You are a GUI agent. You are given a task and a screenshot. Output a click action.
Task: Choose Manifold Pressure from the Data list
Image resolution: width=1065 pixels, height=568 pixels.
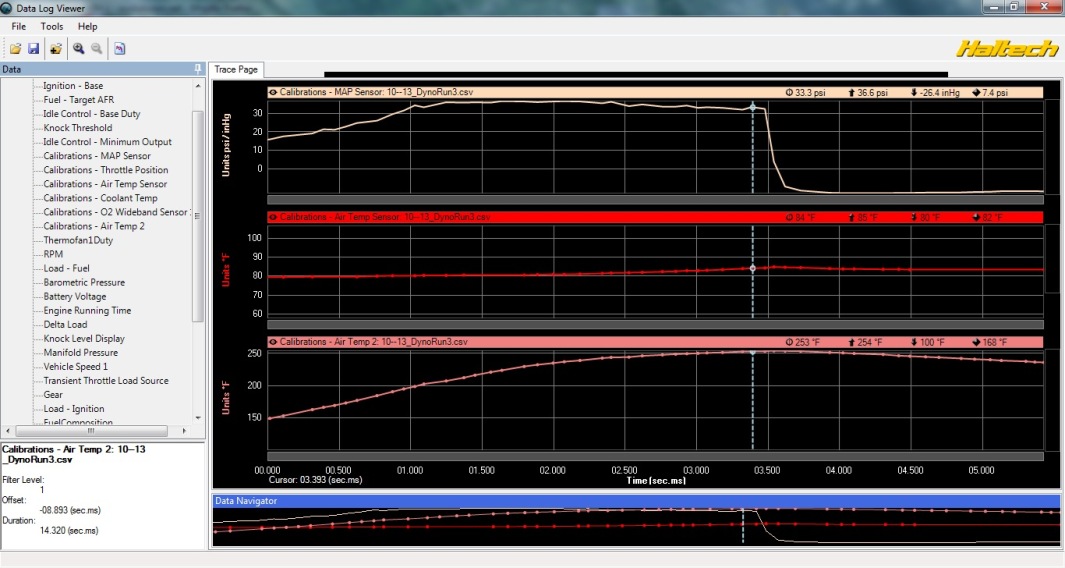(x=80, y=352)
